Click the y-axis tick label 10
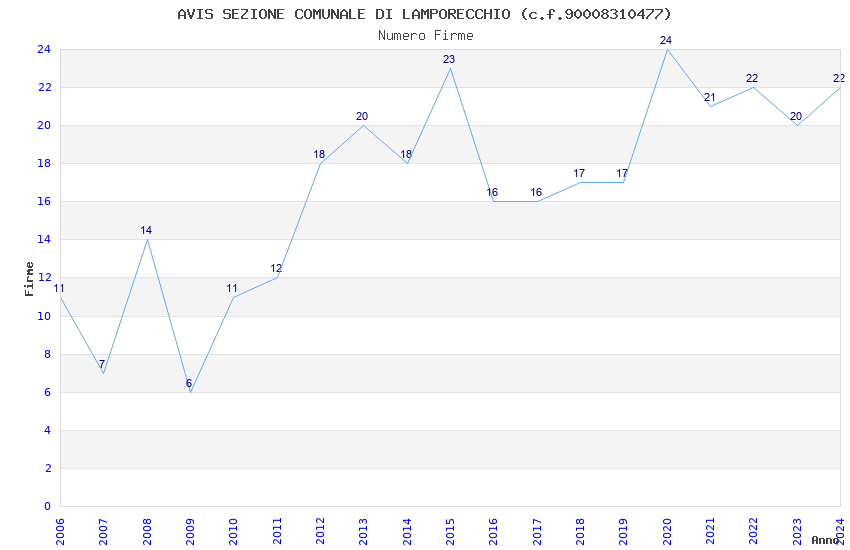 tap(44, 316)
